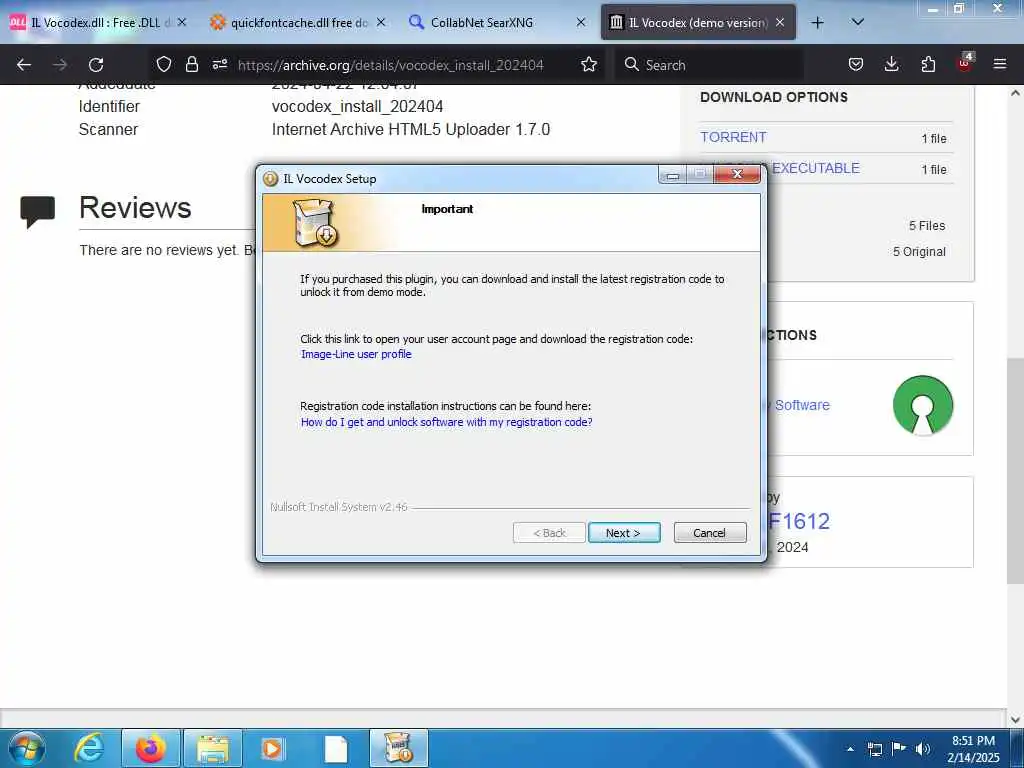Click the volume speaker tray icon
The height and width of the screenshot is (768, 1024).
click(x=923, y=749)
